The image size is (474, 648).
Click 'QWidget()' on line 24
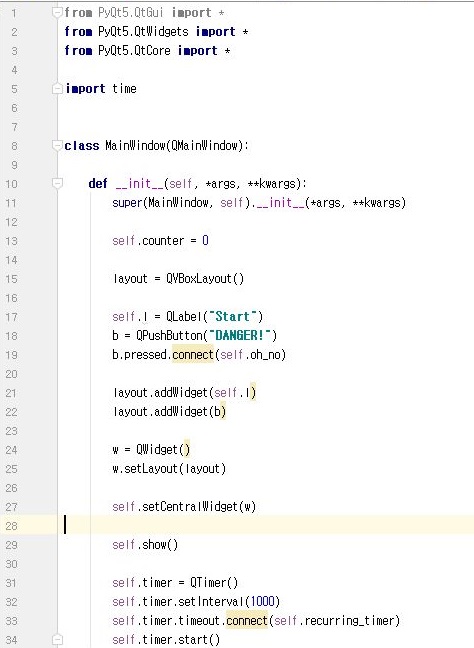(x=163, y=450)
